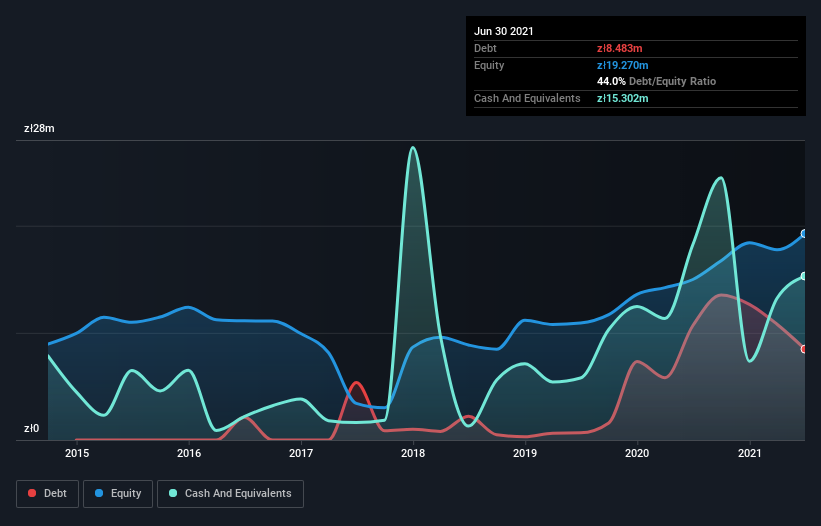Click the Debt label in tooltip
Screen dimensions: 821x526
point(485,48)
